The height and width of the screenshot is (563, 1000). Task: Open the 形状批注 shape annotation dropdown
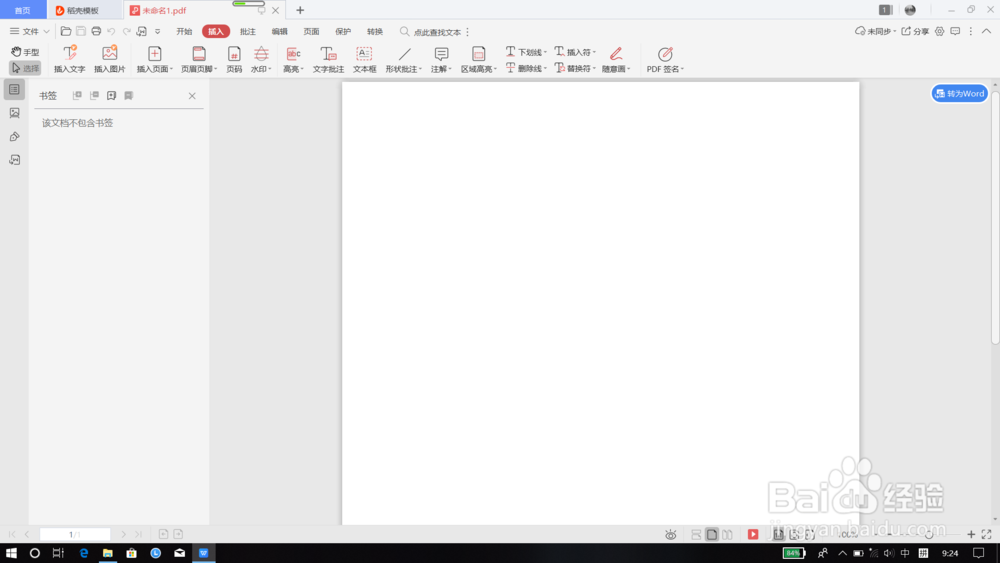(x=404, y=59)
